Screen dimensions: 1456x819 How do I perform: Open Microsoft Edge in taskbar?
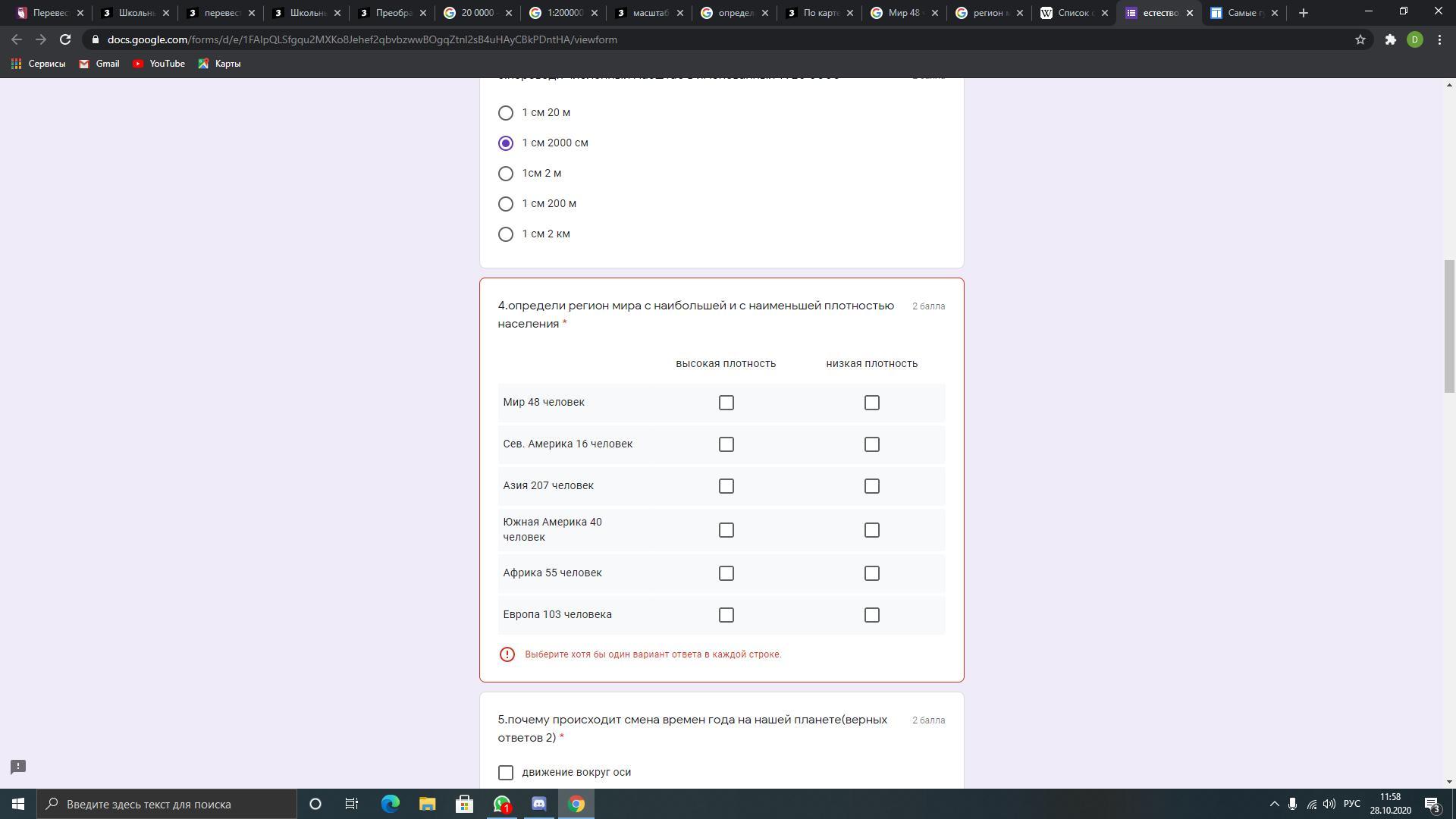click(390, 804)
